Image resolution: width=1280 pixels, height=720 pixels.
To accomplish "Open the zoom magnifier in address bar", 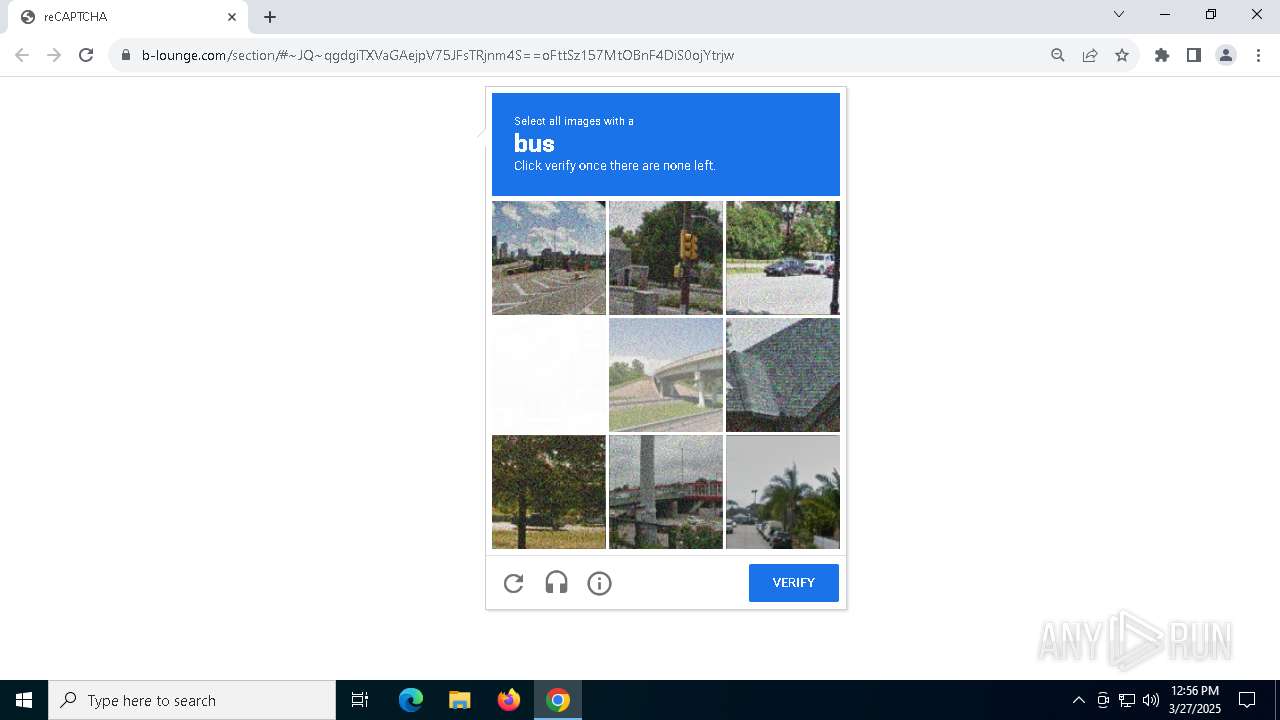I will [x=1058, y=55].
